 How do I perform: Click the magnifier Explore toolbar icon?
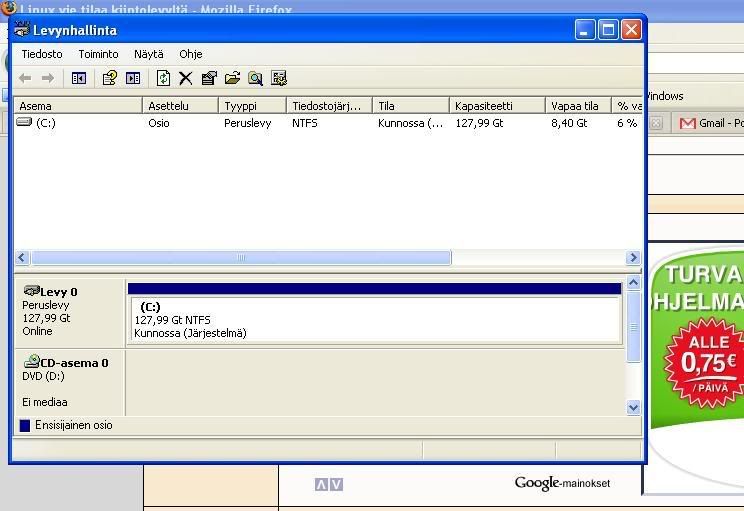(255, 78)
